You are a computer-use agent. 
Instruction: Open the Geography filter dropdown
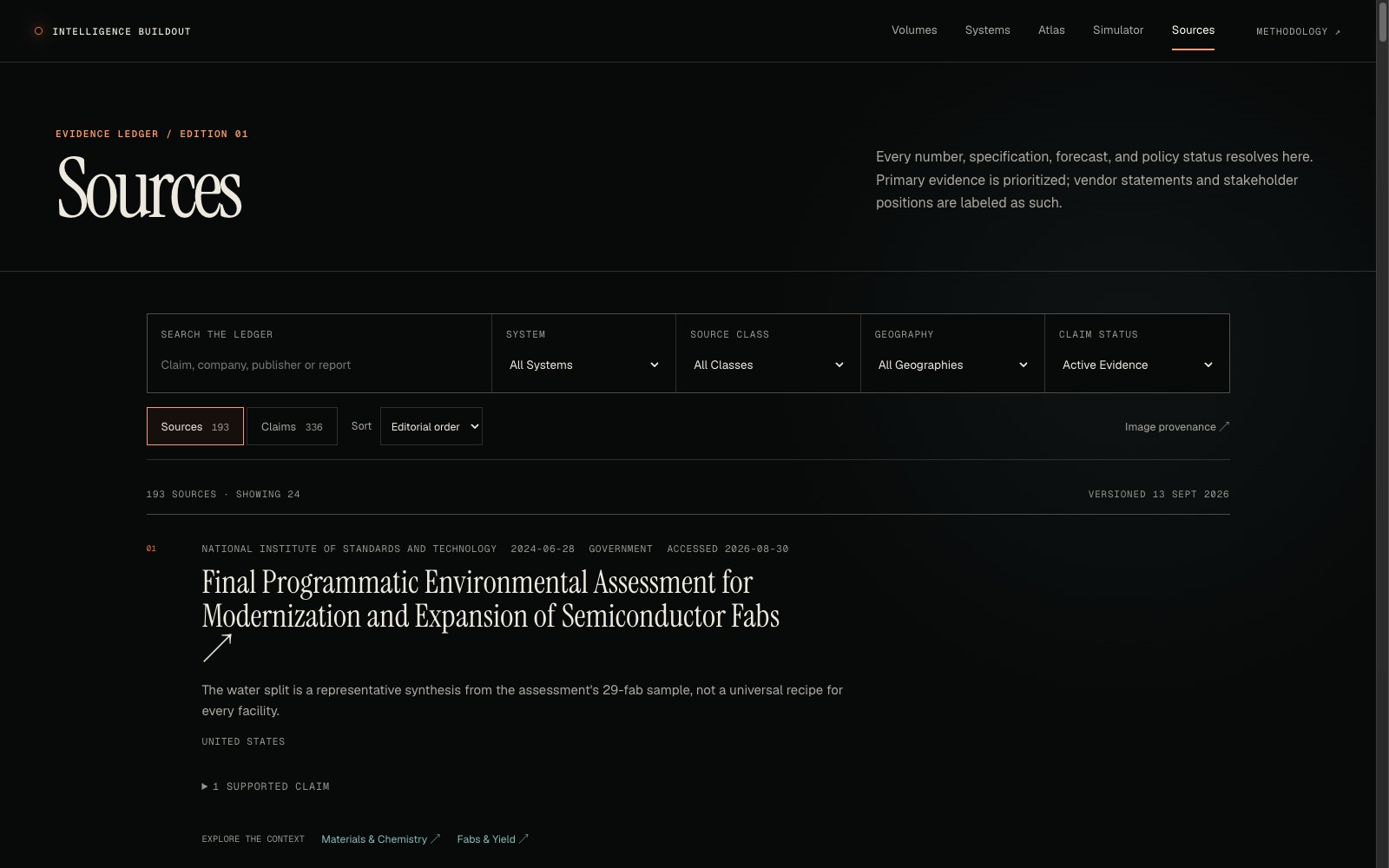[x=952, y=365]
